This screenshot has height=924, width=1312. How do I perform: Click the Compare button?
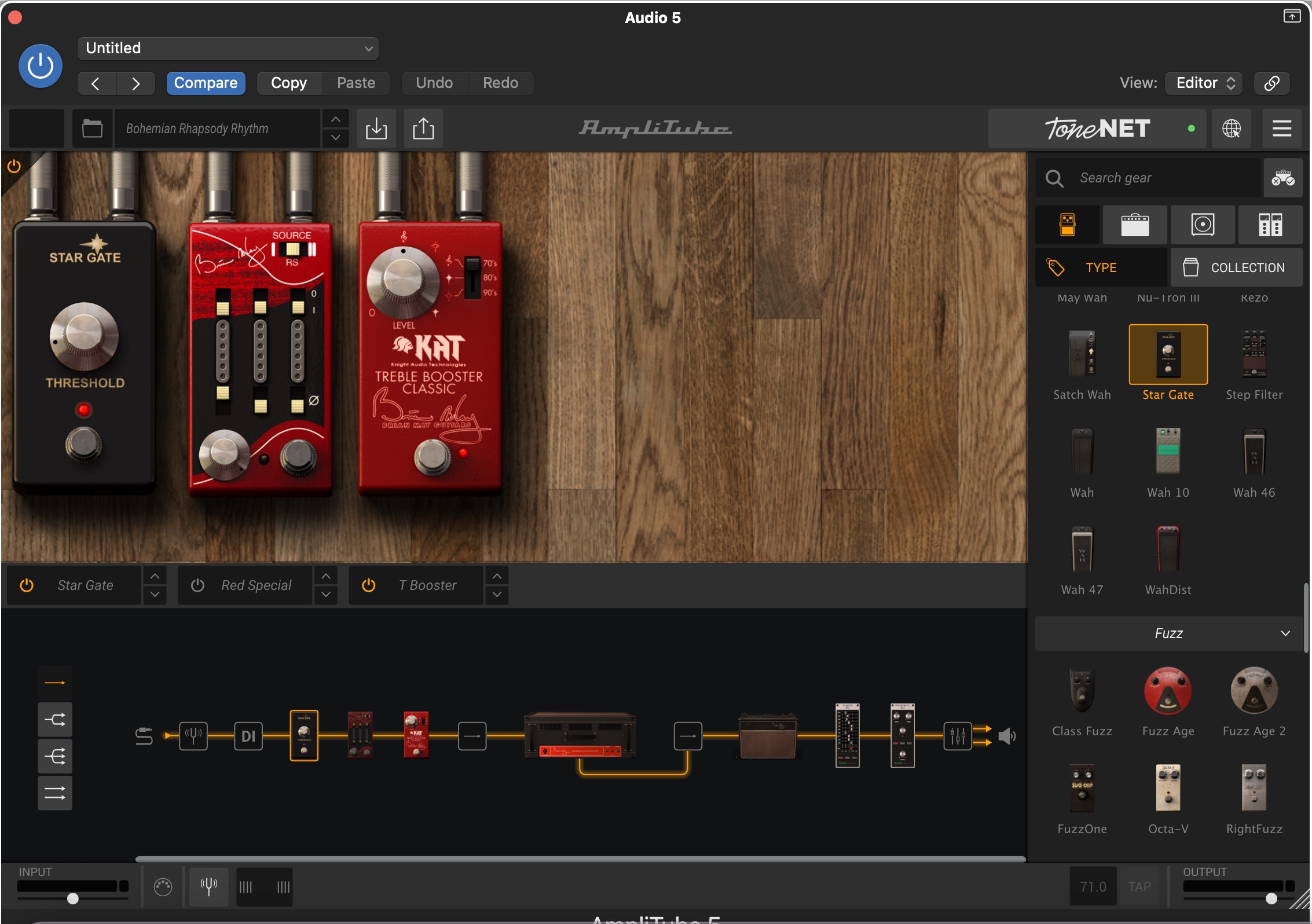(206, 83)
